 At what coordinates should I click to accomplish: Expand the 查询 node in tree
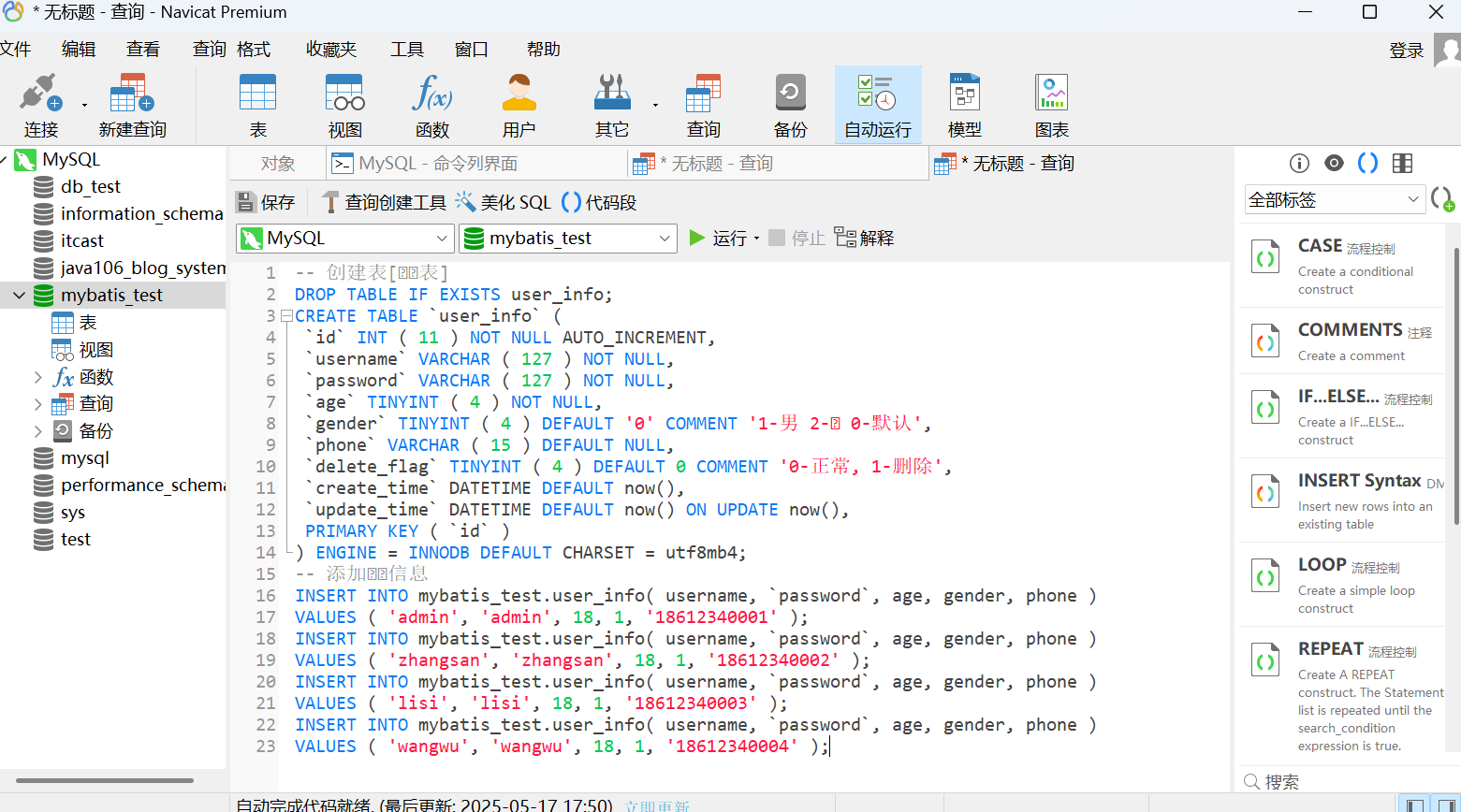coord(37,404)
